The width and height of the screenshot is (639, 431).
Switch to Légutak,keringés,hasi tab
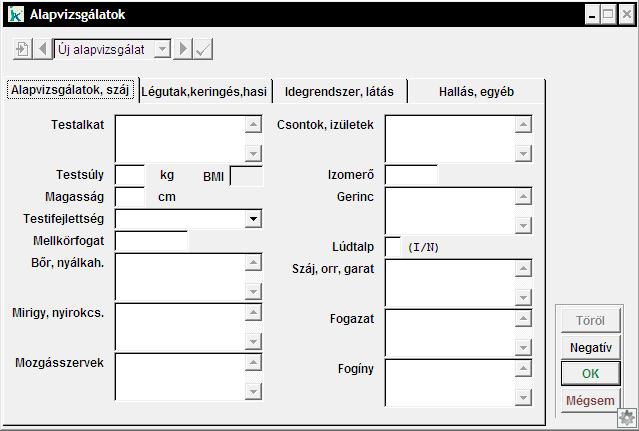click(204, 92)
